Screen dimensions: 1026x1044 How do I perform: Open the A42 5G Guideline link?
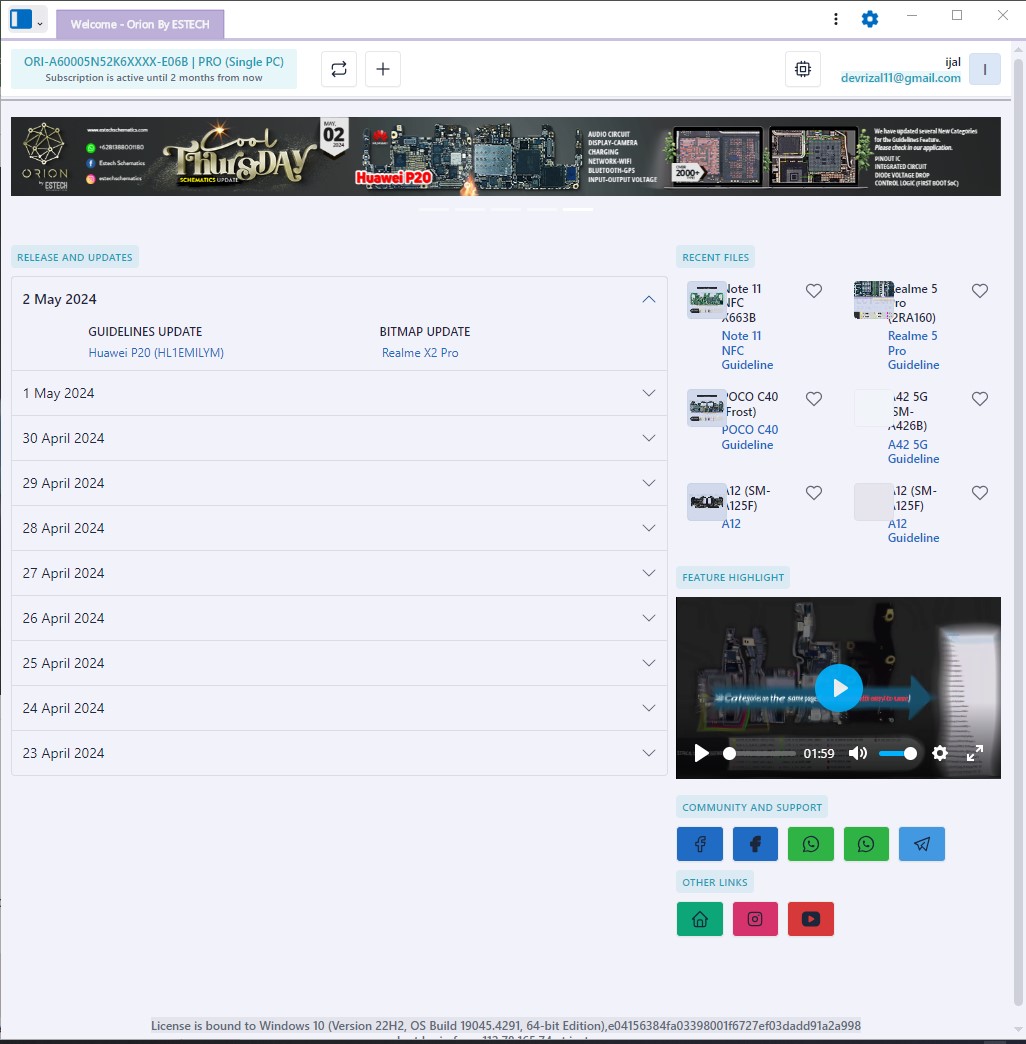tap(913, 452)
